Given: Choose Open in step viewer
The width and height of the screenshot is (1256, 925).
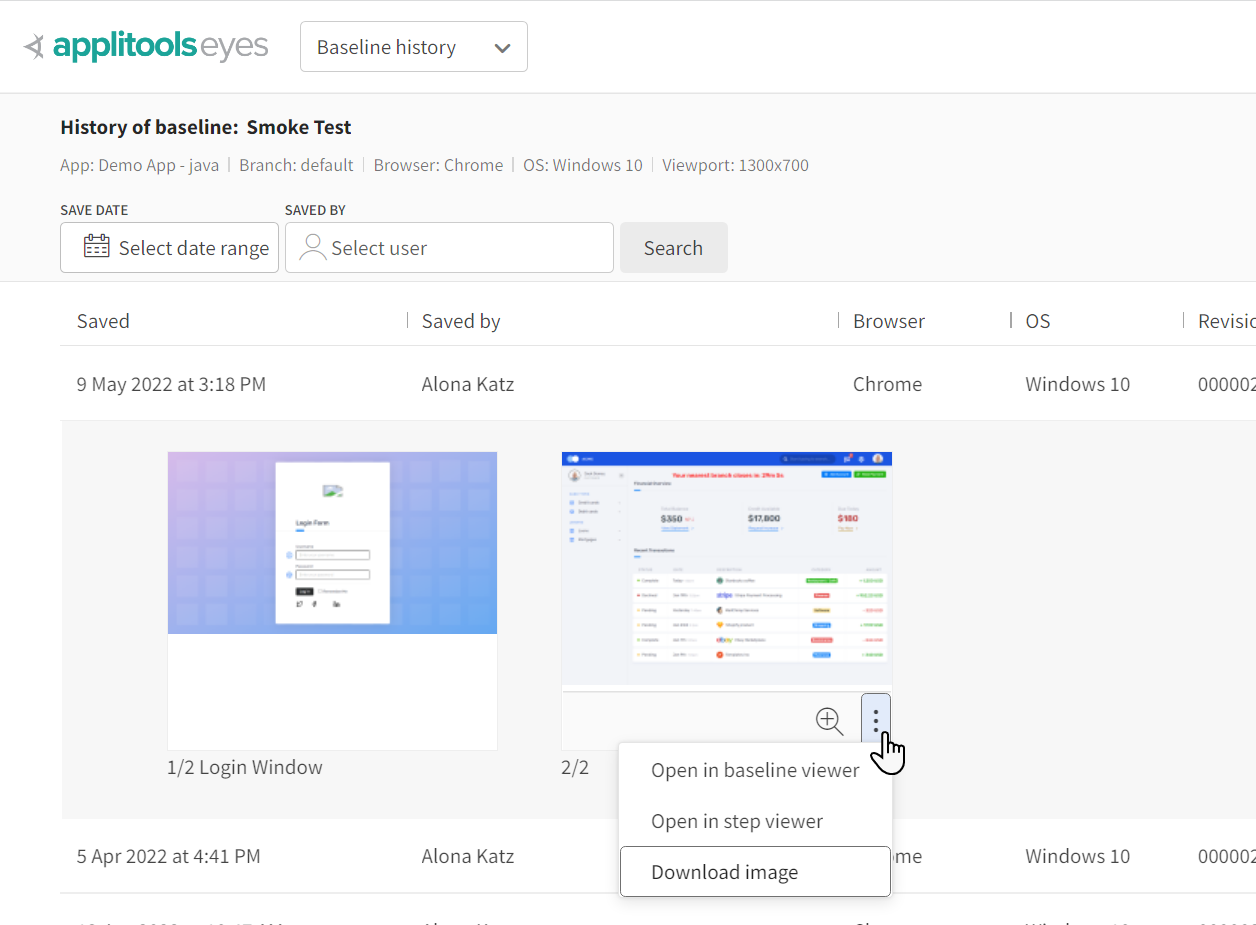Looking at the screenshot, I should click(x=737, y=821).
